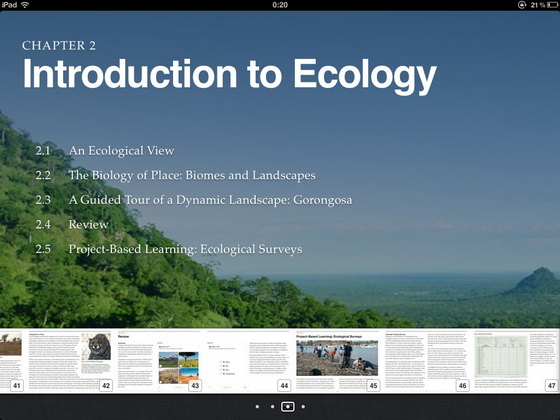Open section 2.2 Biomes and Landscapes
Screen dimensions: 560x420
175,175
